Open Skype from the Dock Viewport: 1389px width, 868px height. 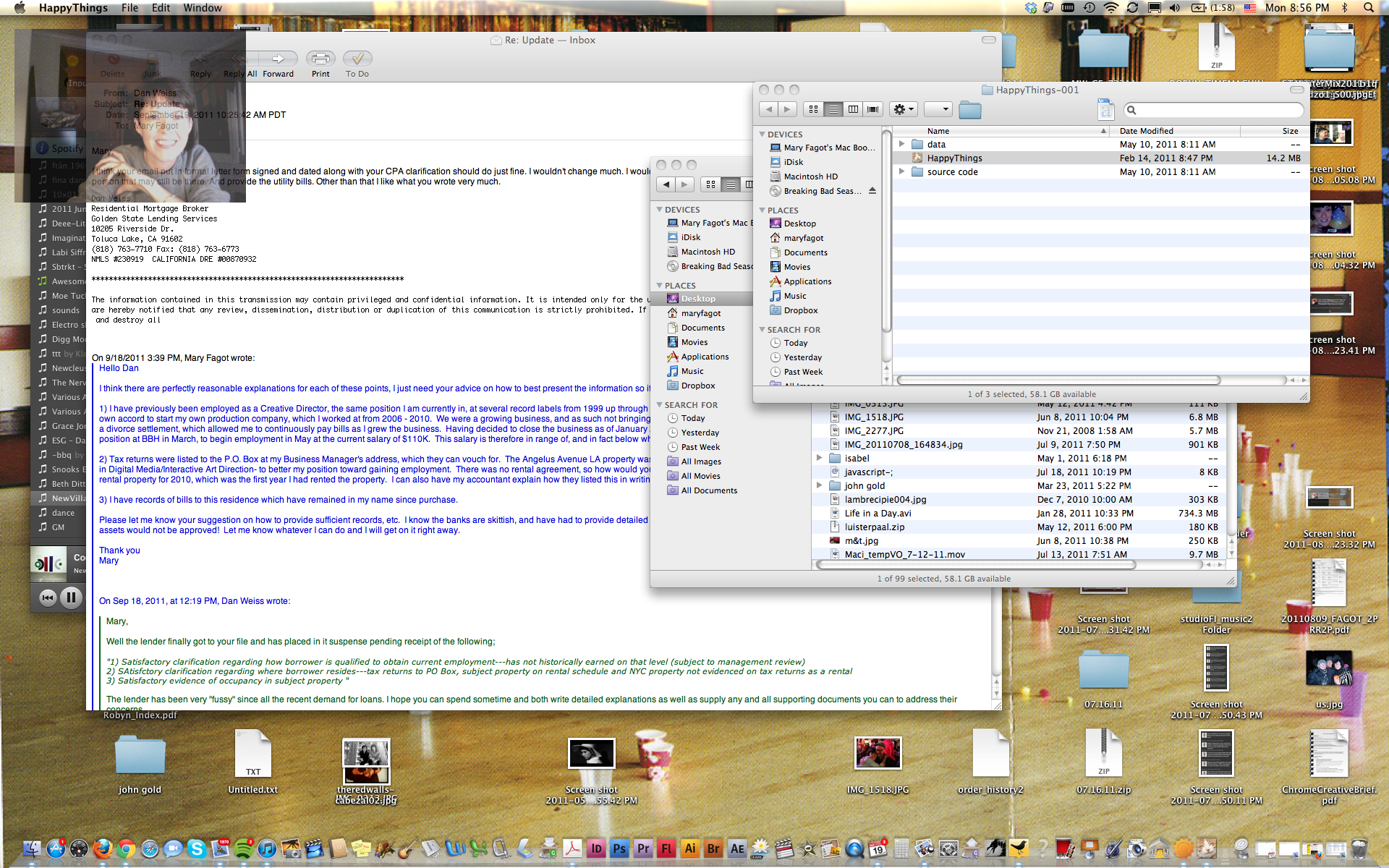[197, 848]
